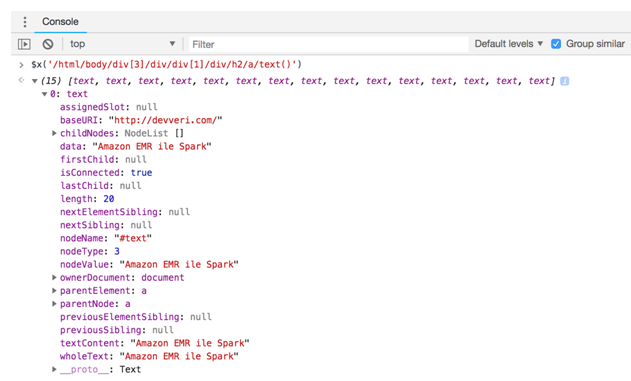
Task: Uncheck the Group similar checkbox
Action: click(x=556, y=44)
